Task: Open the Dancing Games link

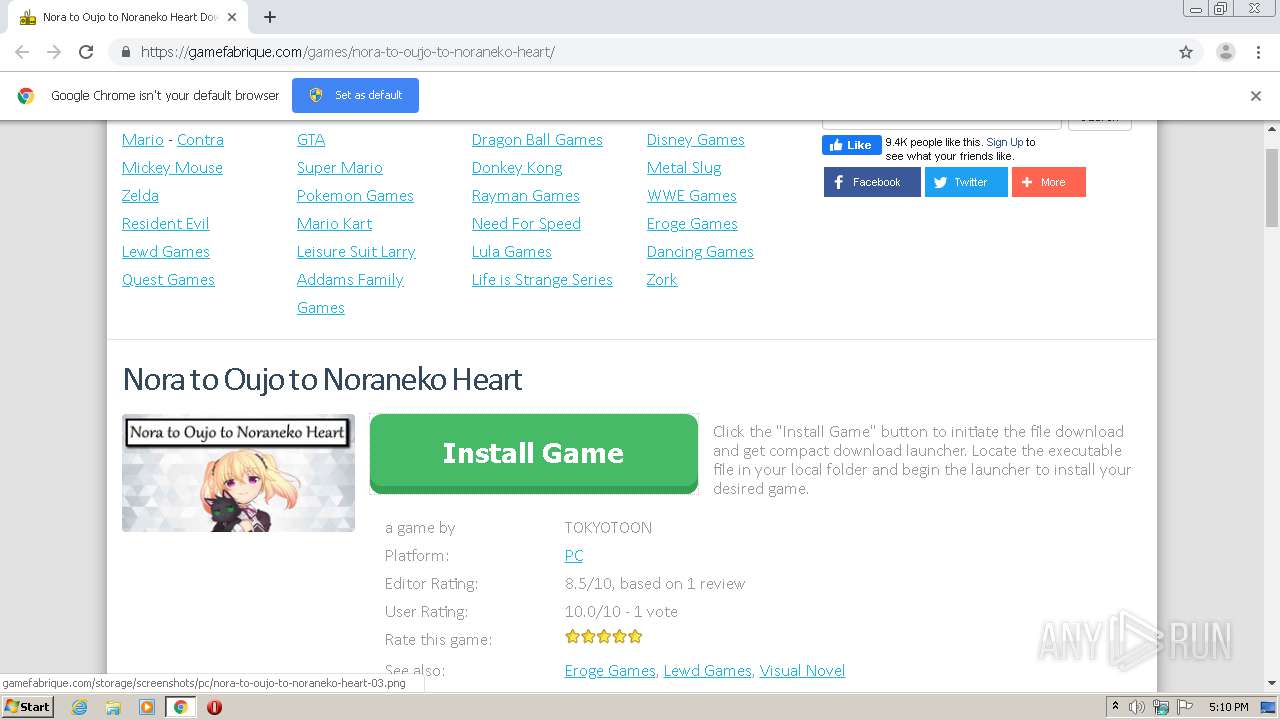Action: pos(700,252)
